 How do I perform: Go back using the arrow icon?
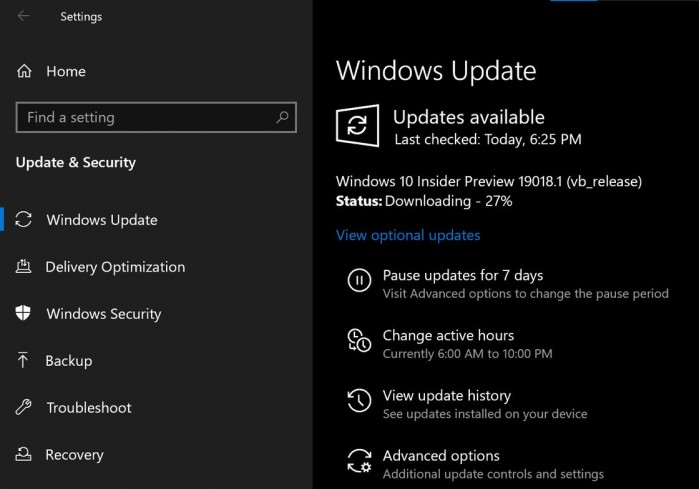pos(23,16)
